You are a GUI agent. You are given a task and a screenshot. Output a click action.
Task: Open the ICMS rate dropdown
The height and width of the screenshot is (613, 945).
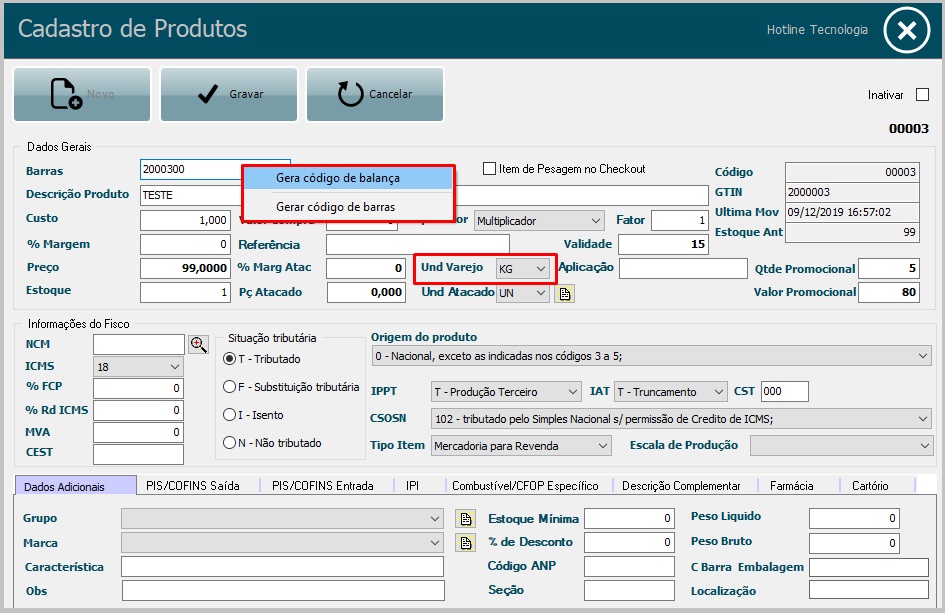[x=138, y=366]
